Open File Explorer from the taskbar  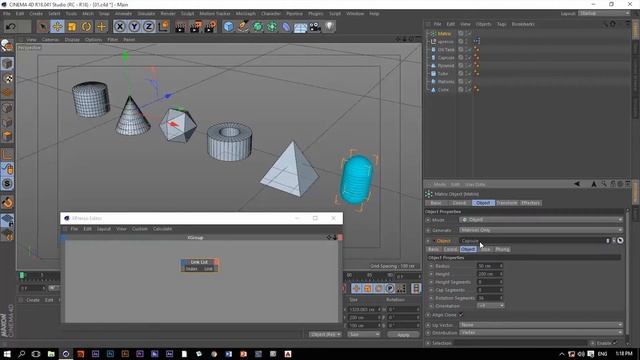[x=51, y=354]
